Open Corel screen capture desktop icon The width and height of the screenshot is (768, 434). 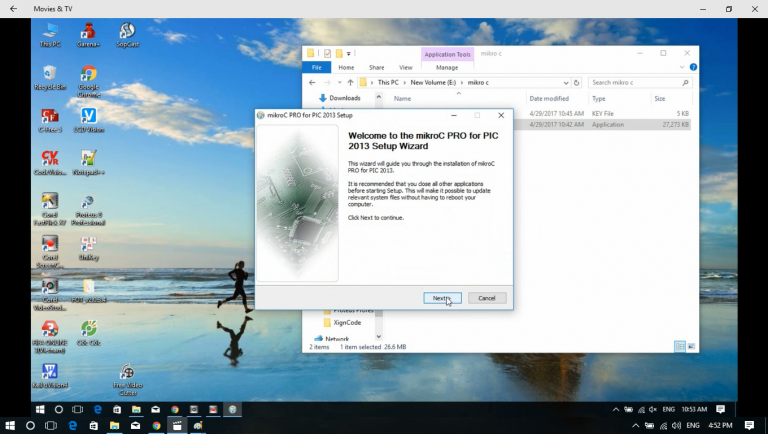point(50,252)
